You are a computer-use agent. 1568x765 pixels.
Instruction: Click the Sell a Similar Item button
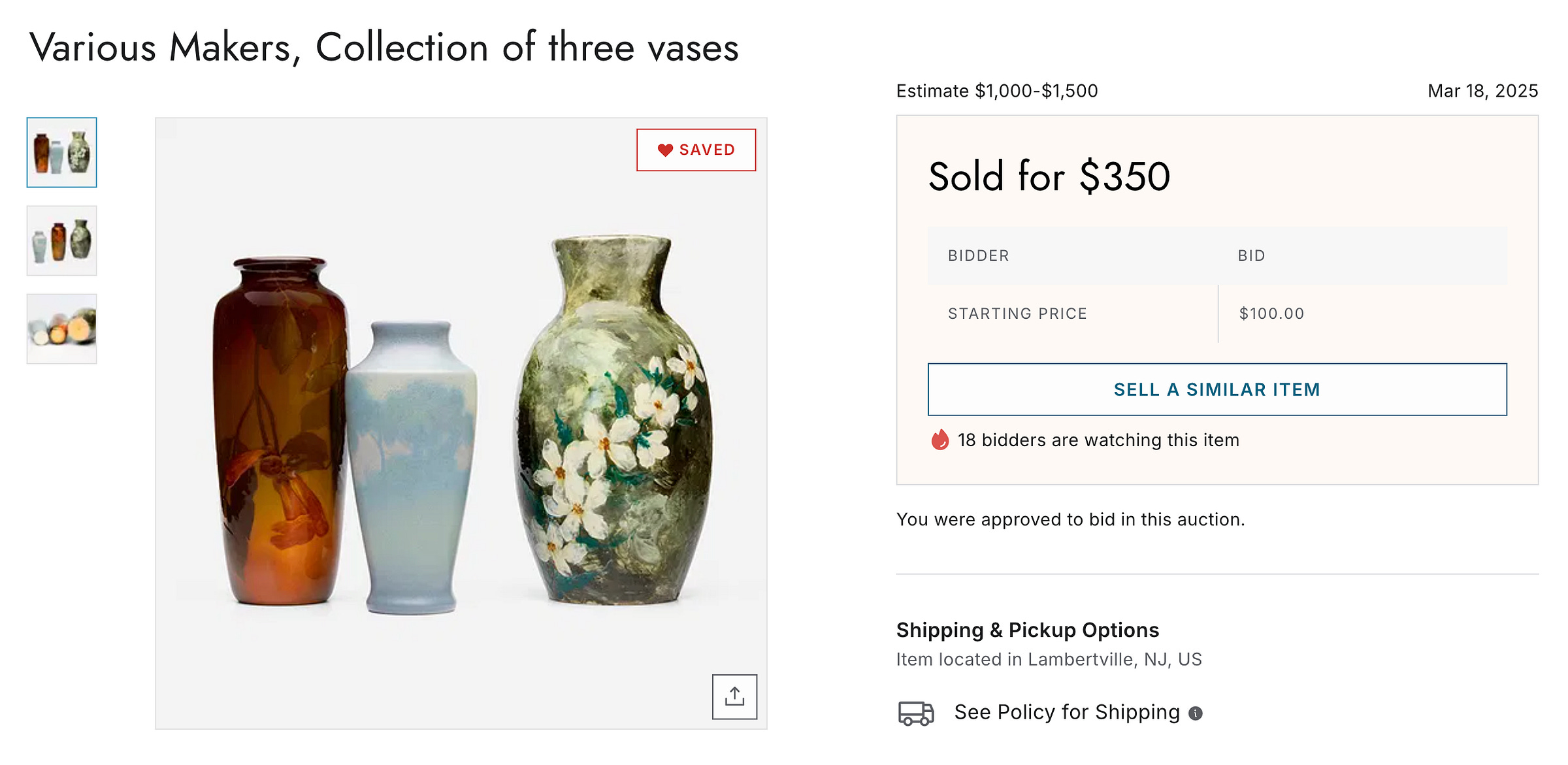coord(1217,389)
